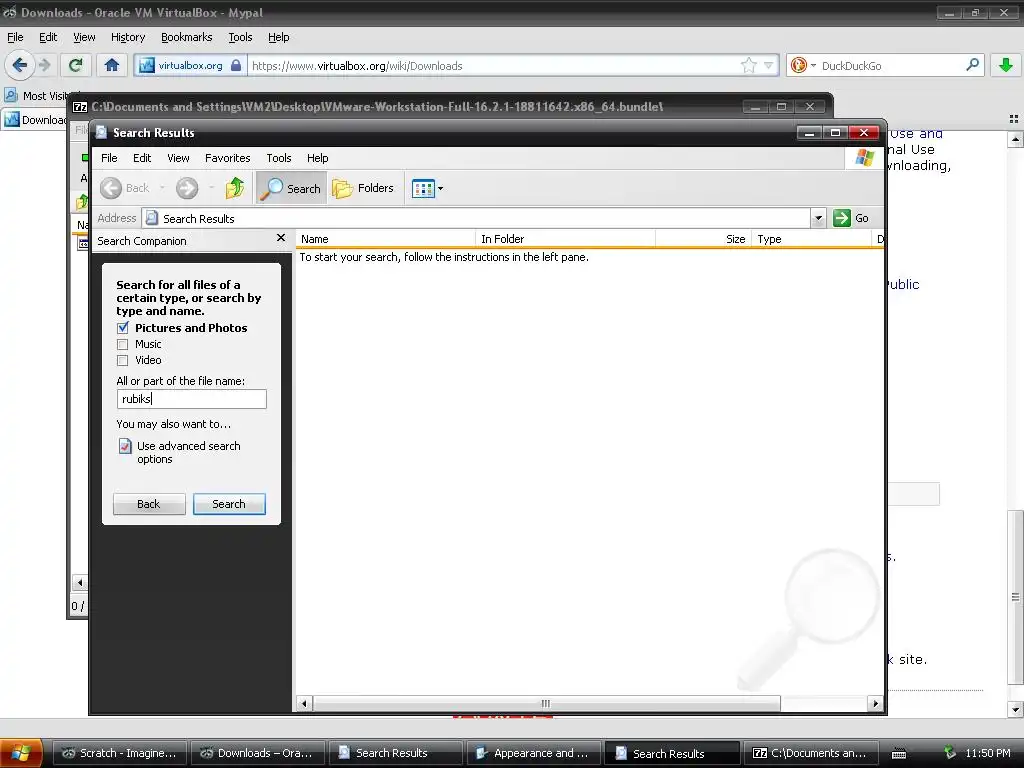Open Explorer Favorites menu
This screenshot has width=1024, height=768.
[x=227, y=158]
